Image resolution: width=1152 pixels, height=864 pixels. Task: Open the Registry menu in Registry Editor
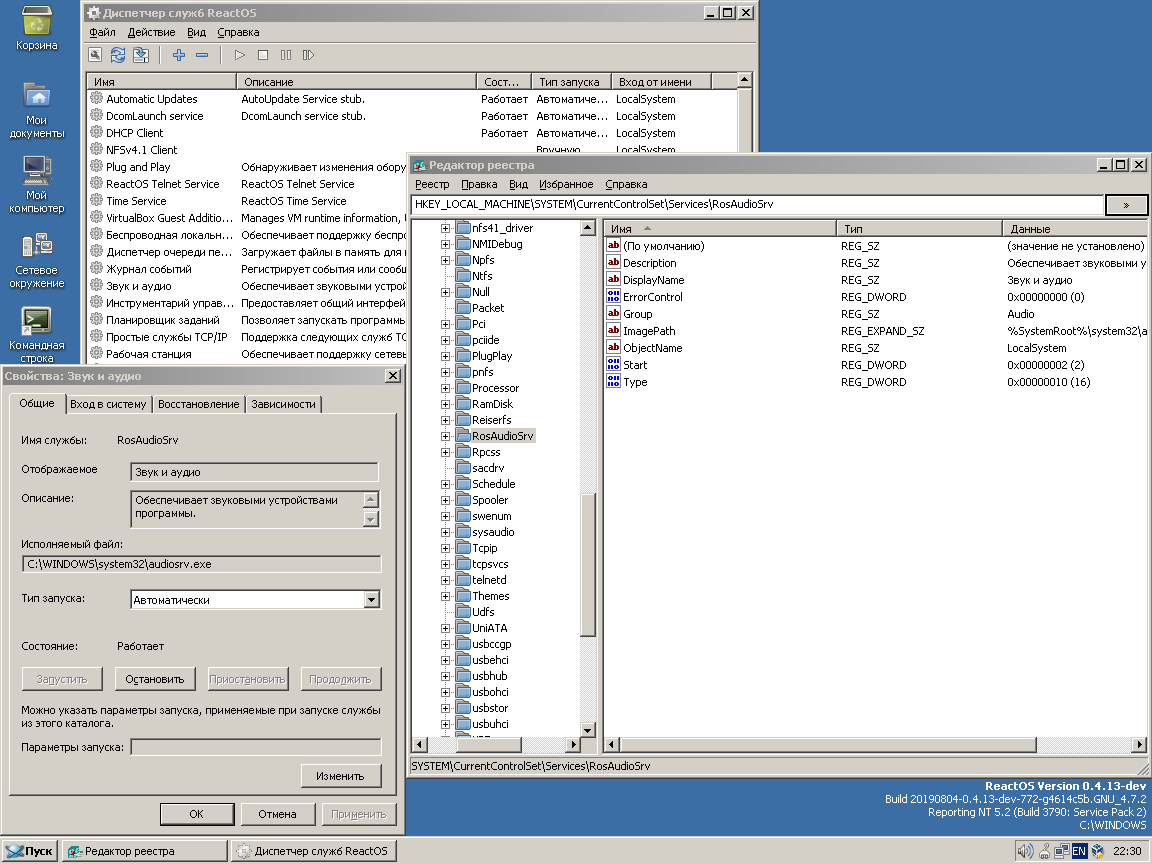(432, 184)
